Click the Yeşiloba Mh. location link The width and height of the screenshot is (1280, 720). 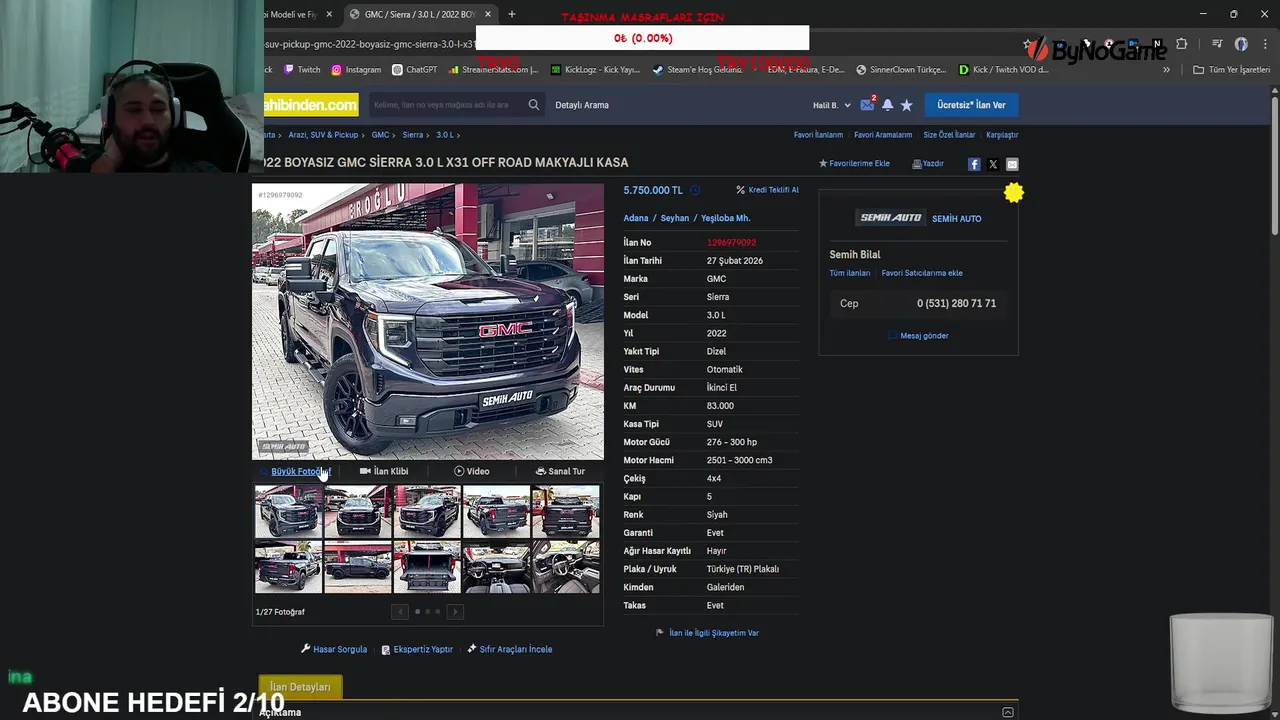[x=726, y=218]
